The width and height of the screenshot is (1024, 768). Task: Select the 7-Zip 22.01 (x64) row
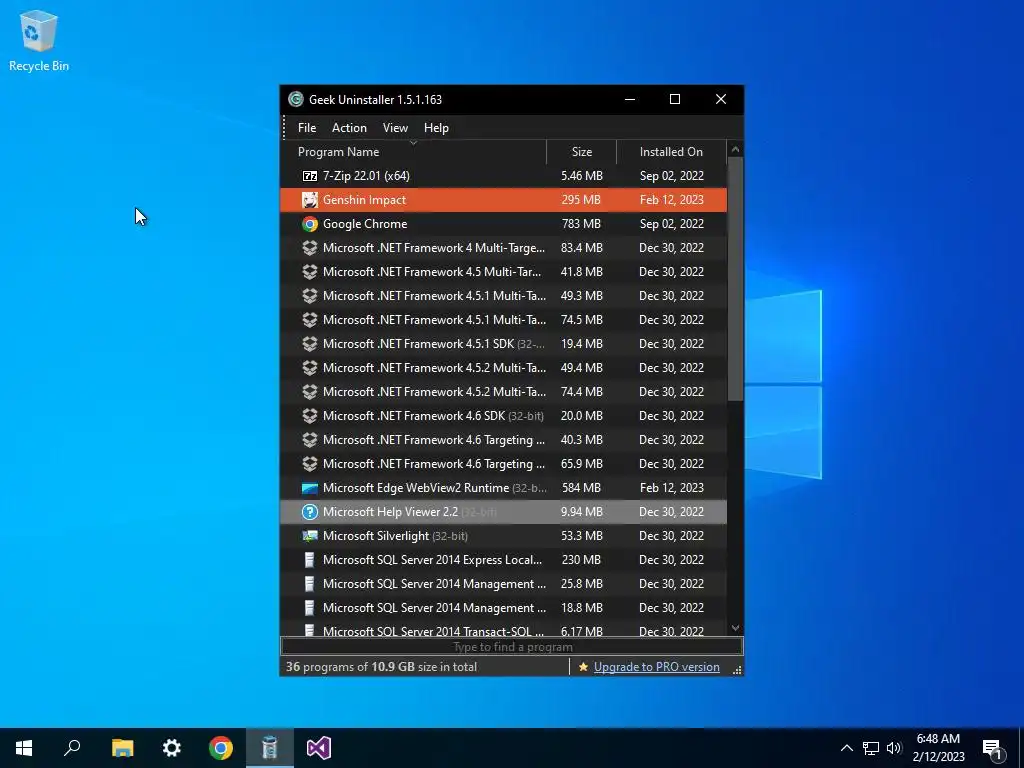[504, 176]
